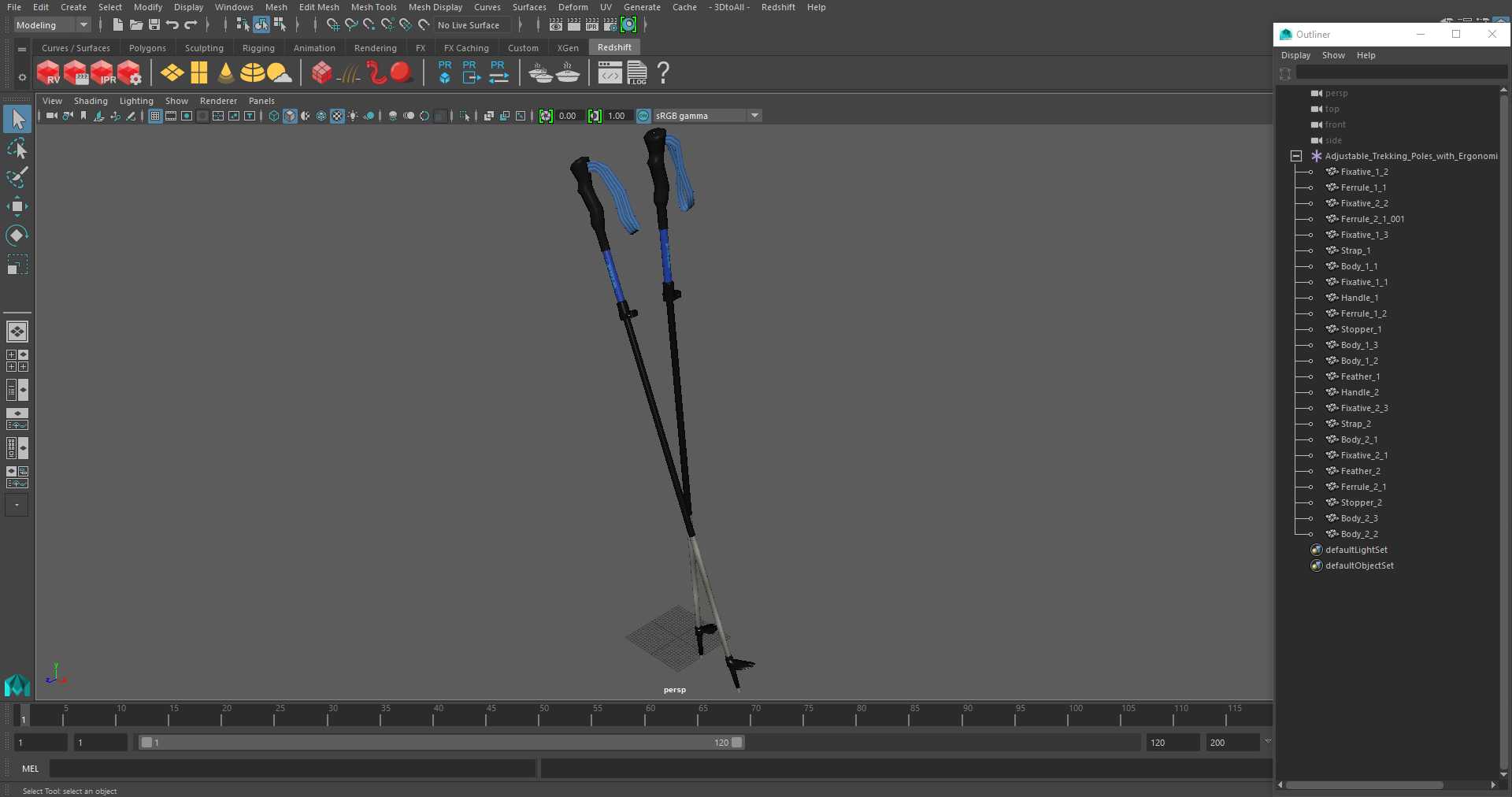1512x797 pixels.
Task: Open the viewport Panels menu
Action: [x=261, y=101]
